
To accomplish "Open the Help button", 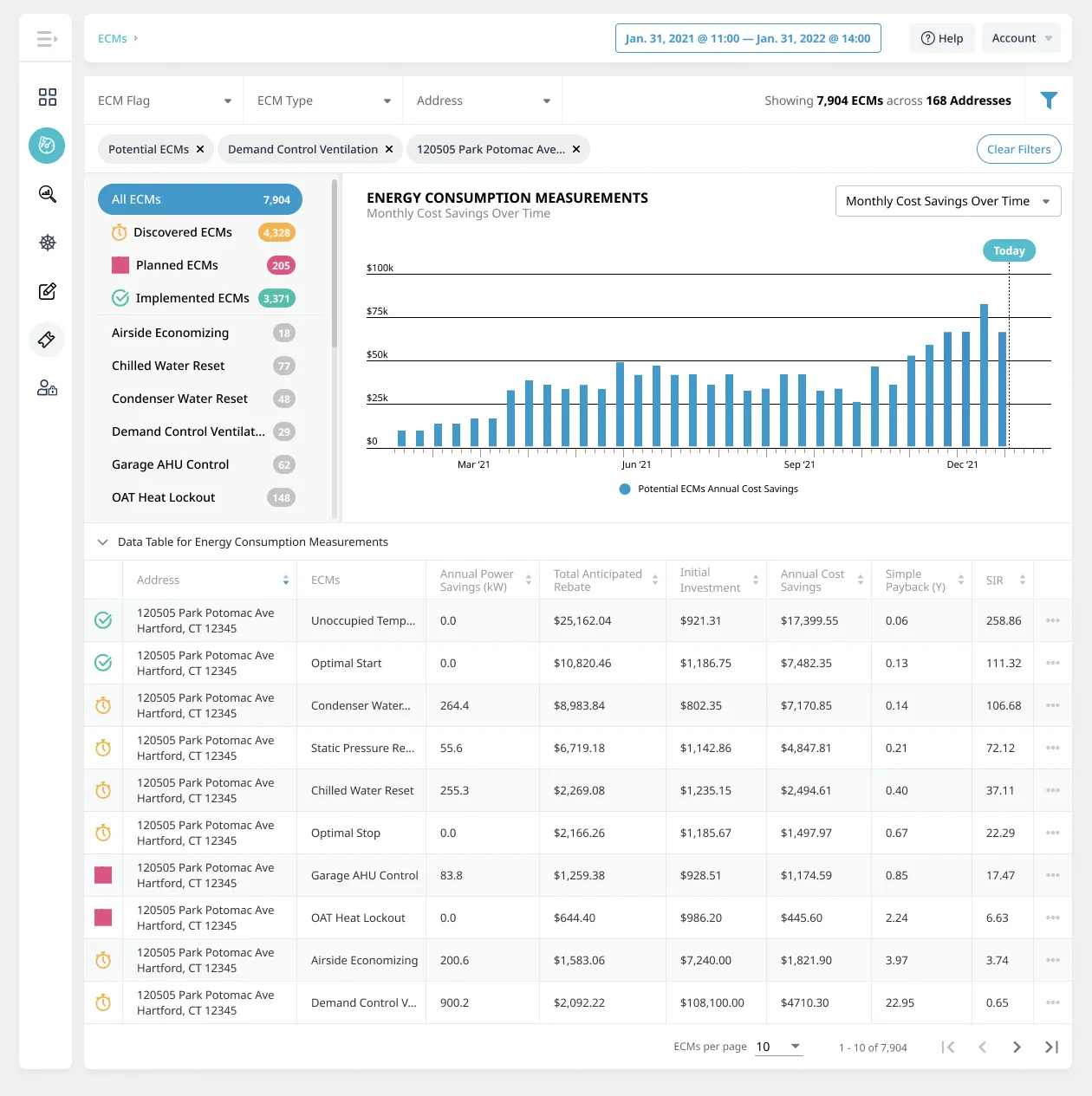I will [x=942, y=38].
